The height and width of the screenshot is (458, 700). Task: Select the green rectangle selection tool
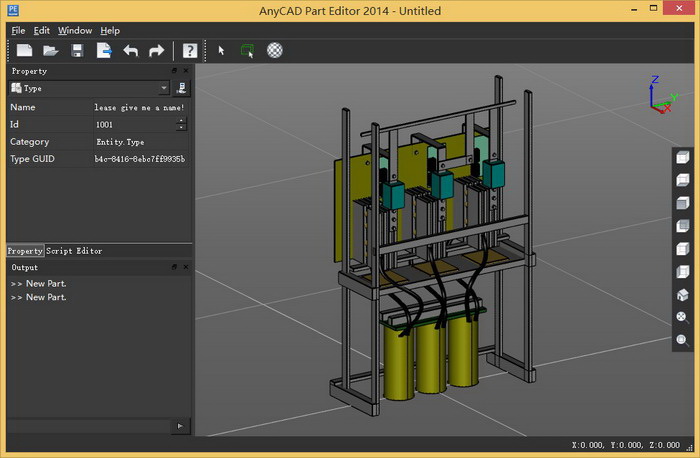click(248, 50)
